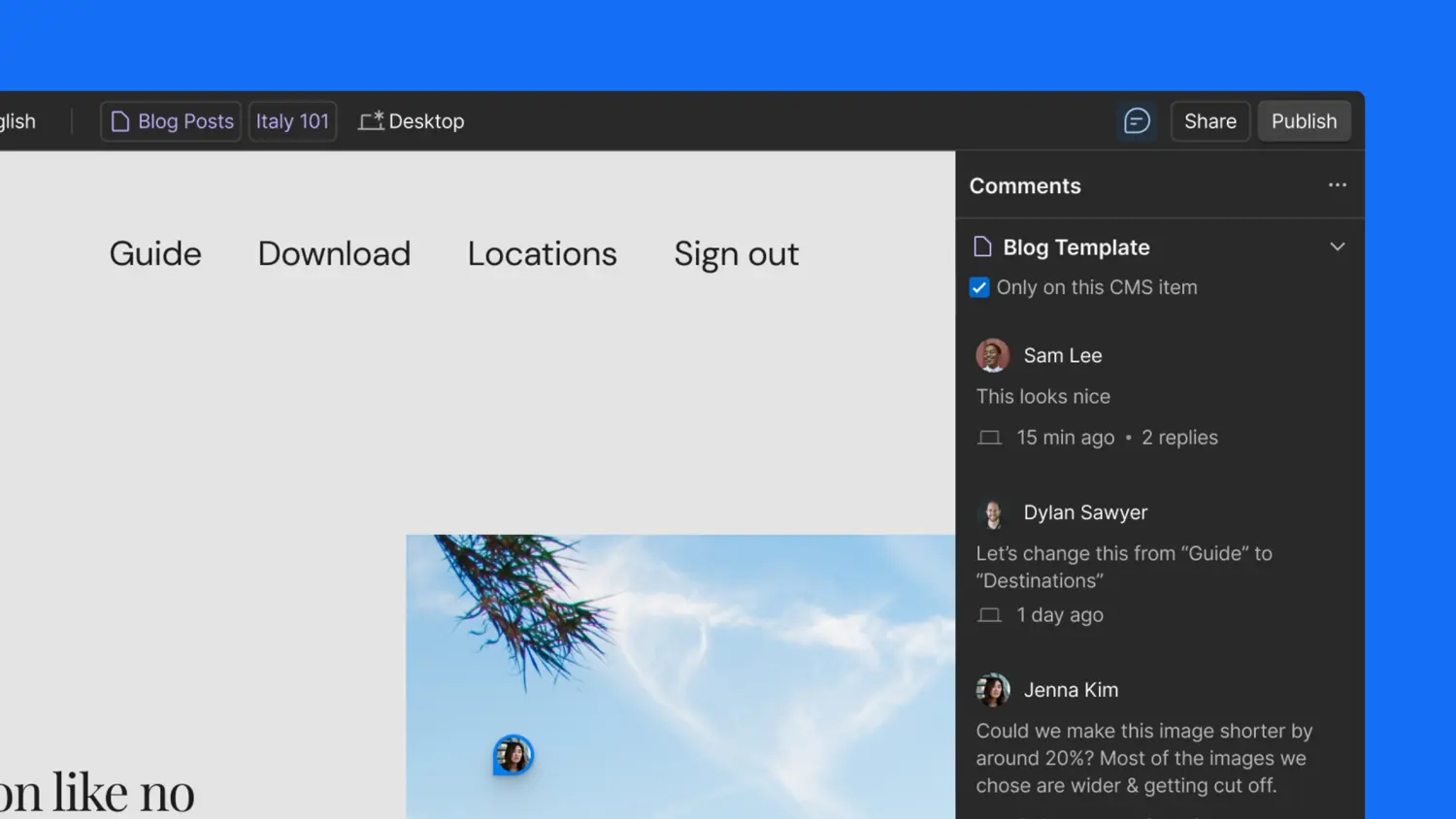Open the Italy 101 item selector
Screen dimensions: 1456x819
(292, 121)
